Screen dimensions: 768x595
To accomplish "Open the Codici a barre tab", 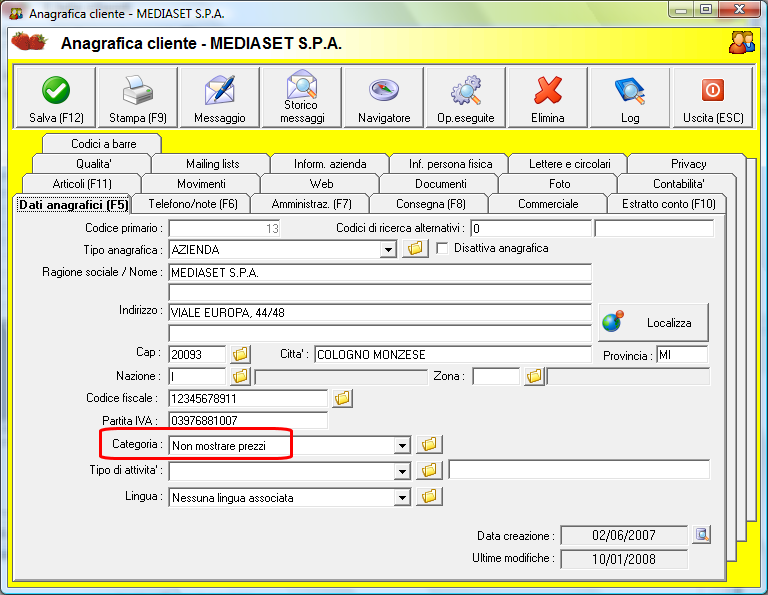I will click(x=103, y=143).
